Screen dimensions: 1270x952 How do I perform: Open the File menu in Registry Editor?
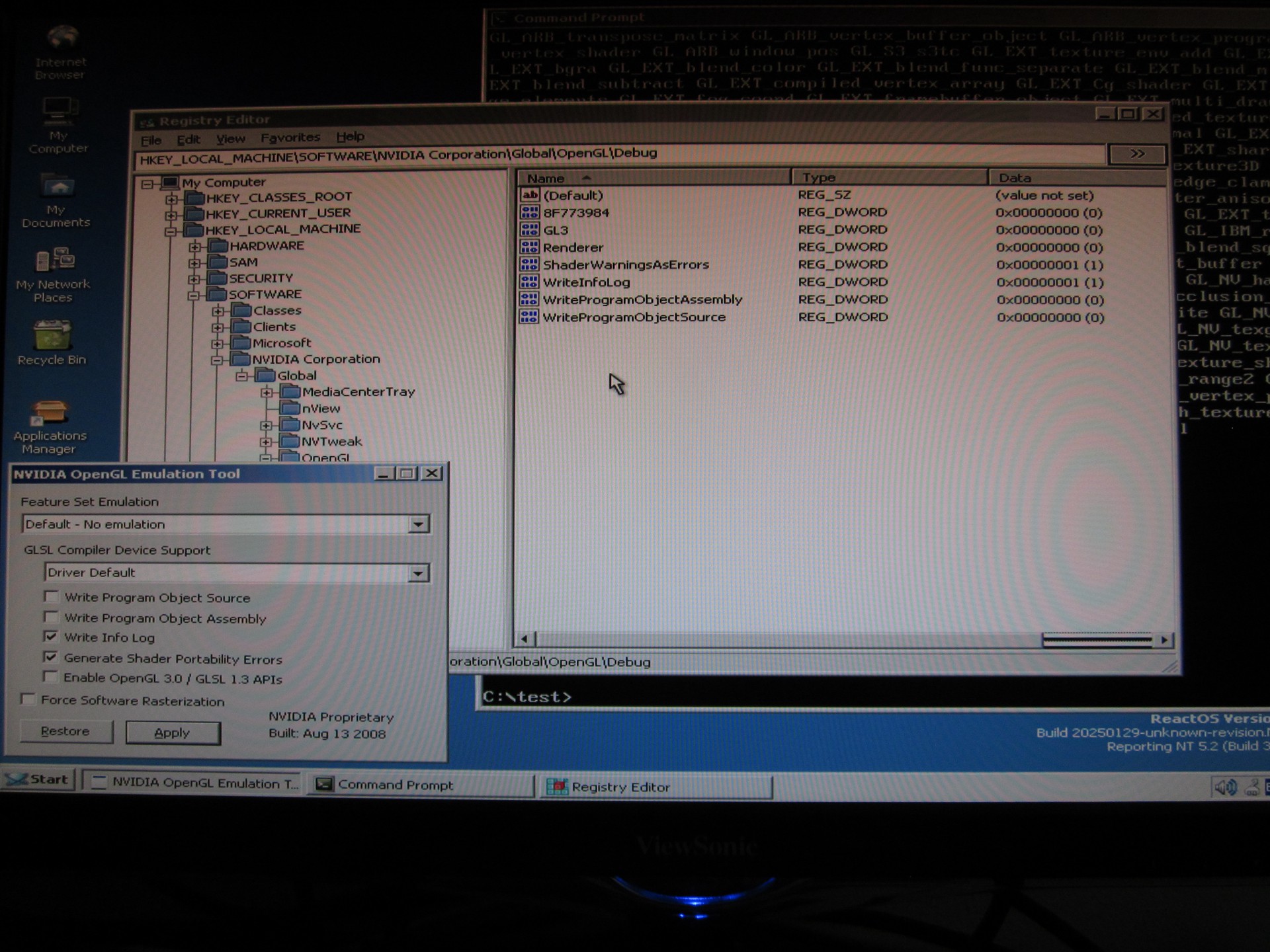[x=151, y=140]
